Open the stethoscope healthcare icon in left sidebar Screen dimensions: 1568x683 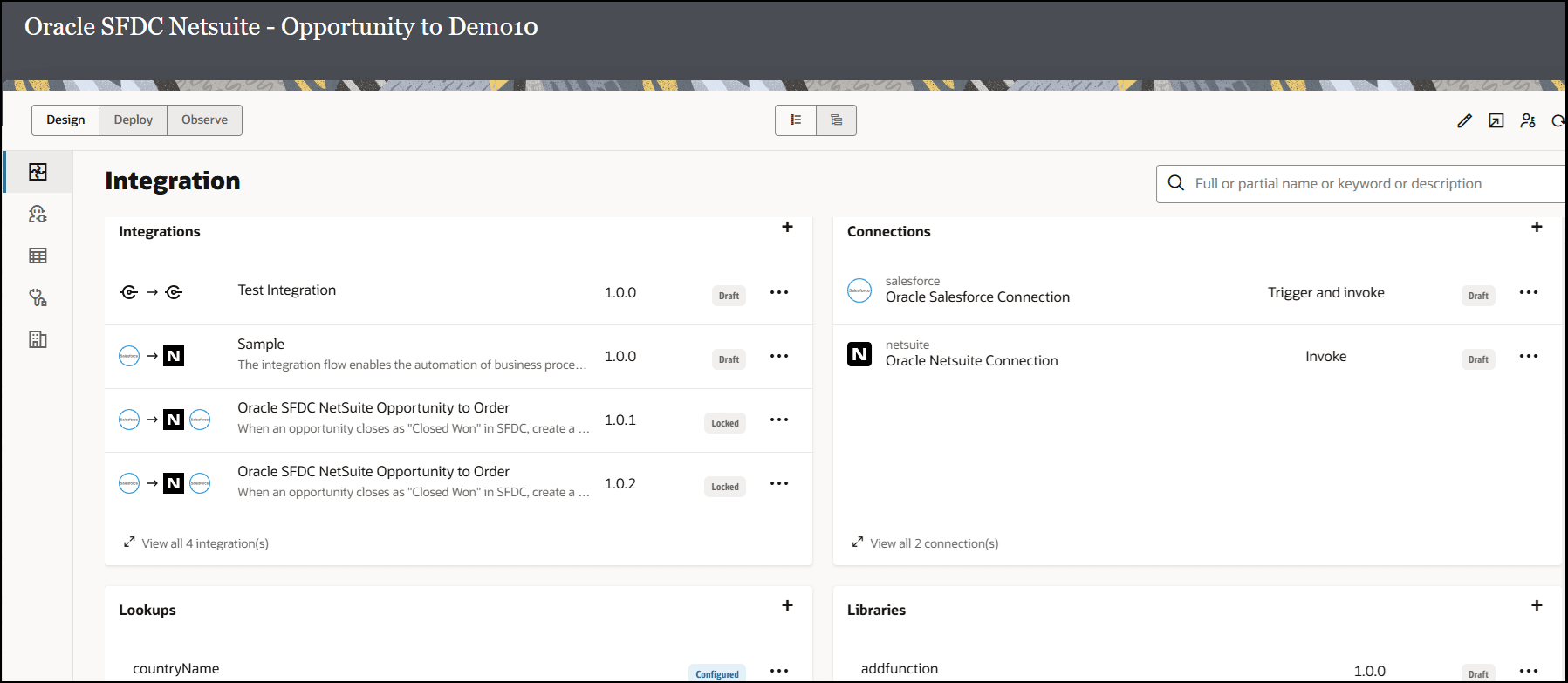click(x=38, y=297)
